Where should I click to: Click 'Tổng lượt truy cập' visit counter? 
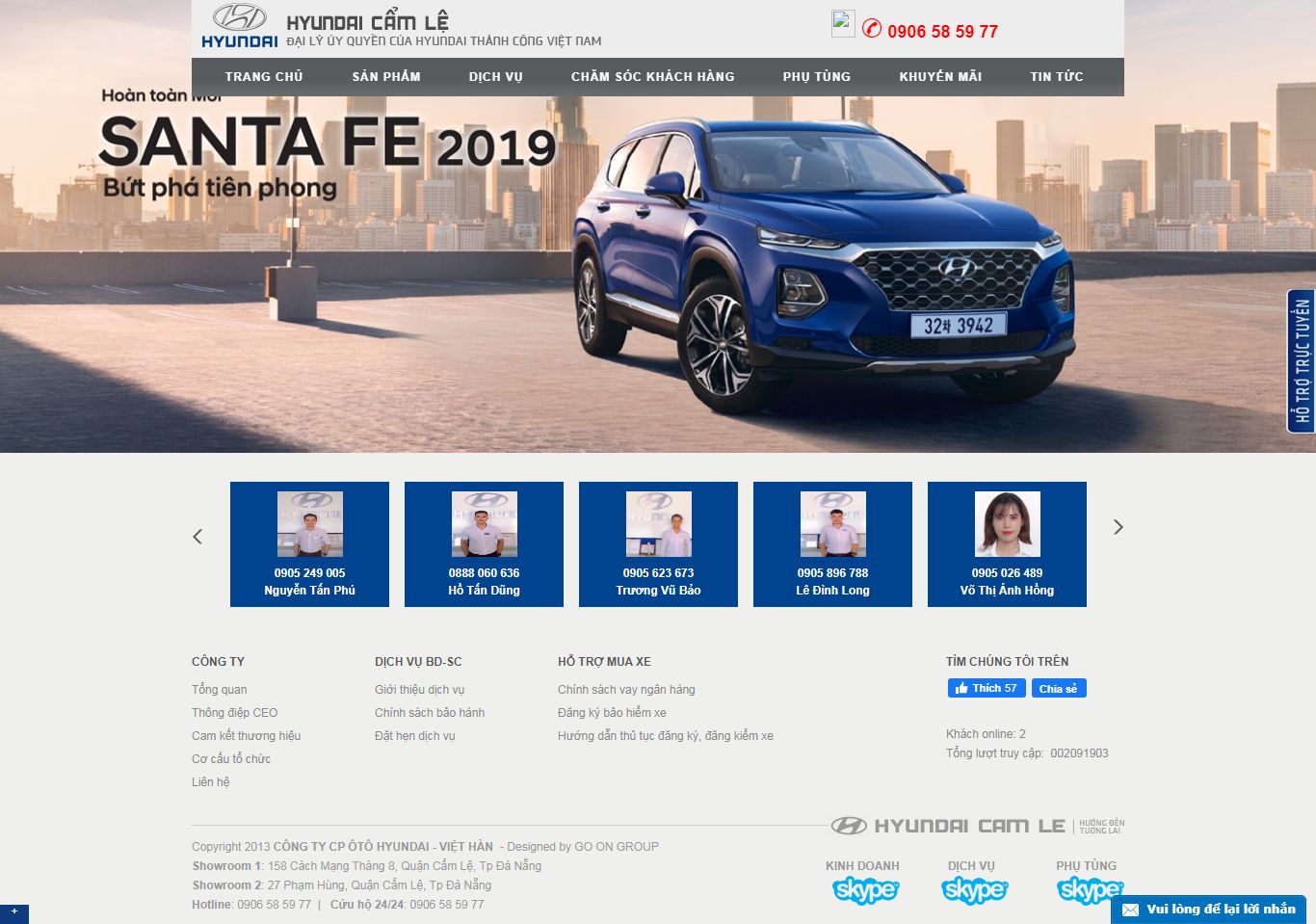pyautogui.click(x=1027, y=752)
